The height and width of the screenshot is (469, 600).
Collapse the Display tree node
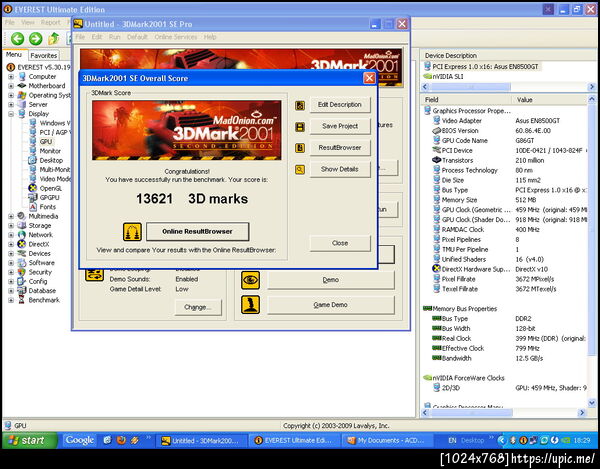(11, 114)
